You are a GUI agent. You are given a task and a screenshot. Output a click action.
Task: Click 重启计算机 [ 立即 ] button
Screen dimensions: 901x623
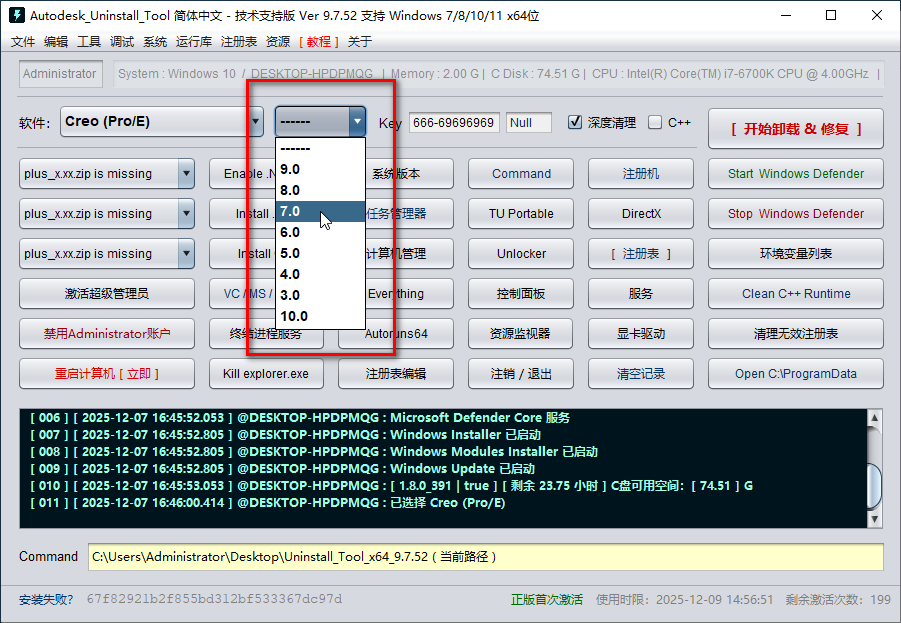click(x=107, y=374)
